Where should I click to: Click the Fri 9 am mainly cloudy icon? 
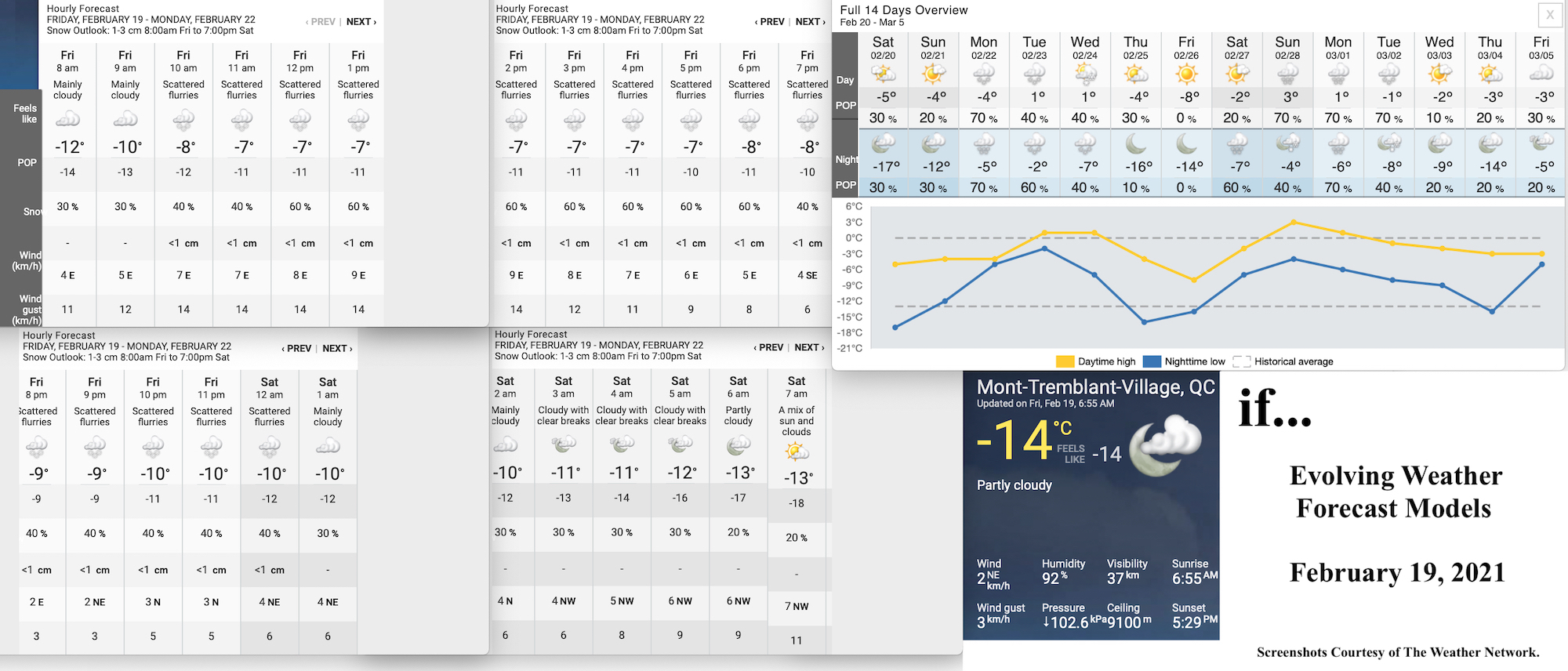click(125, 119)
